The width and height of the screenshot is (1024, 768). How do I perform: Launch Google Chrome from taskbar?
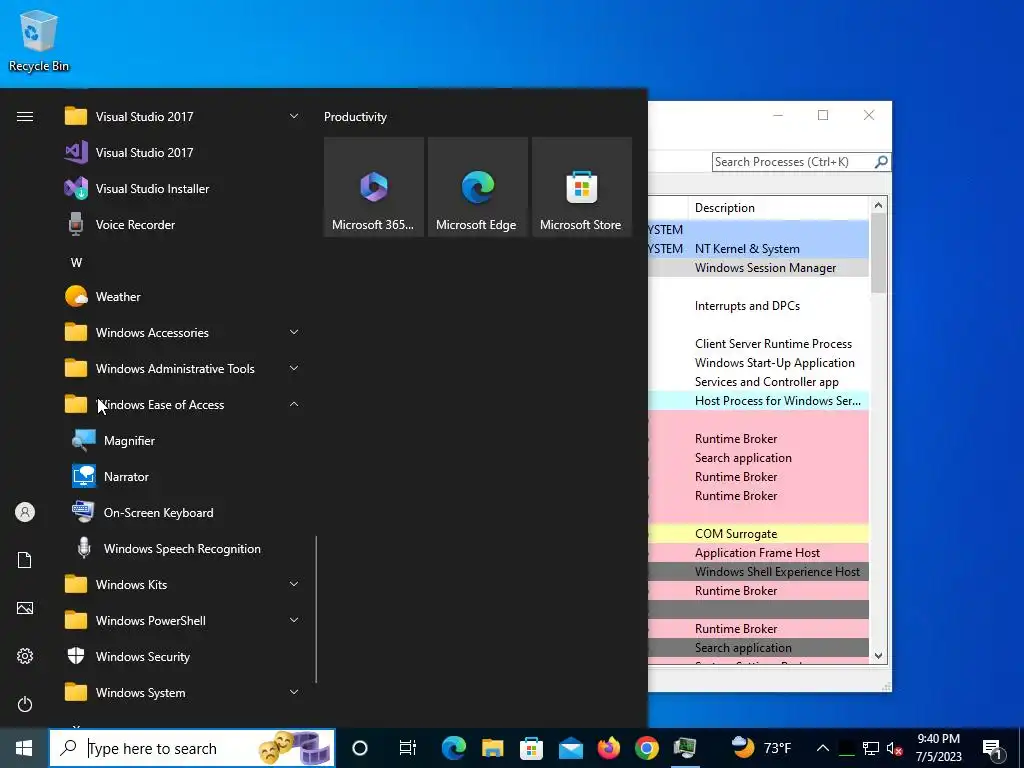point(647,748)
